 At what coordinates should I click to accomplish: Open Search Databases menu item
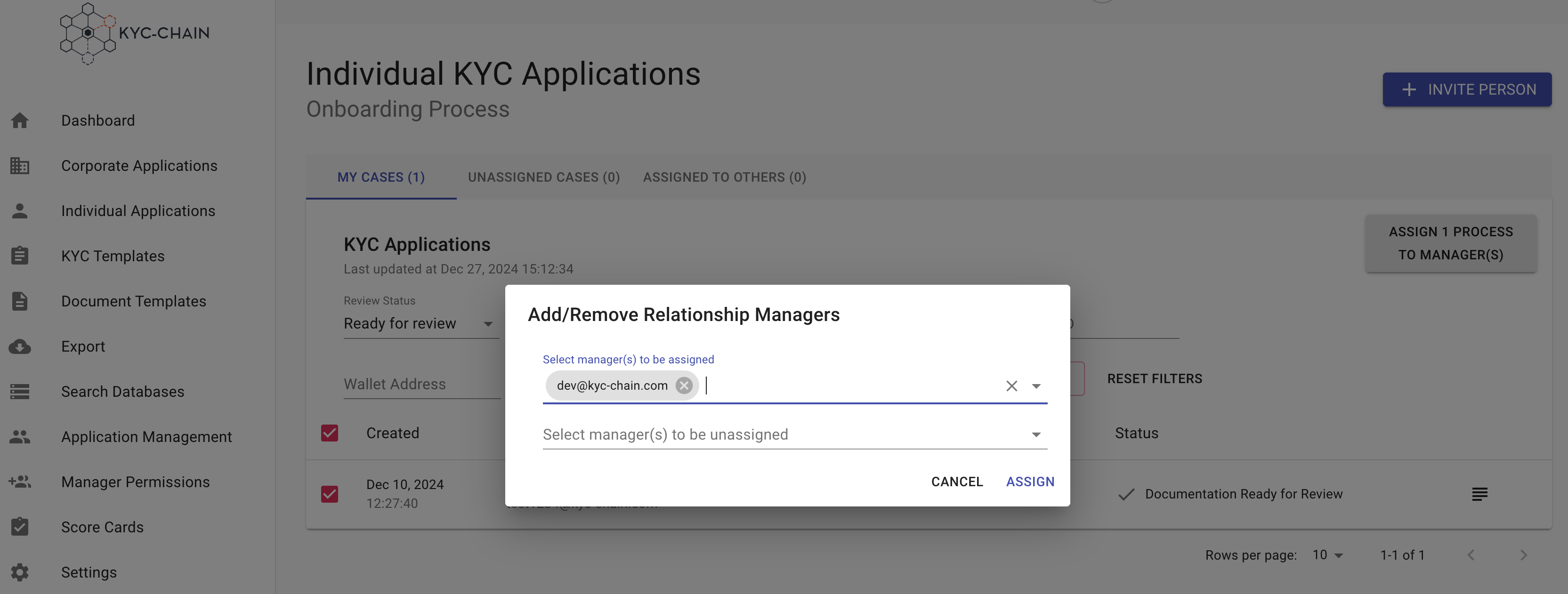[123, 391]
